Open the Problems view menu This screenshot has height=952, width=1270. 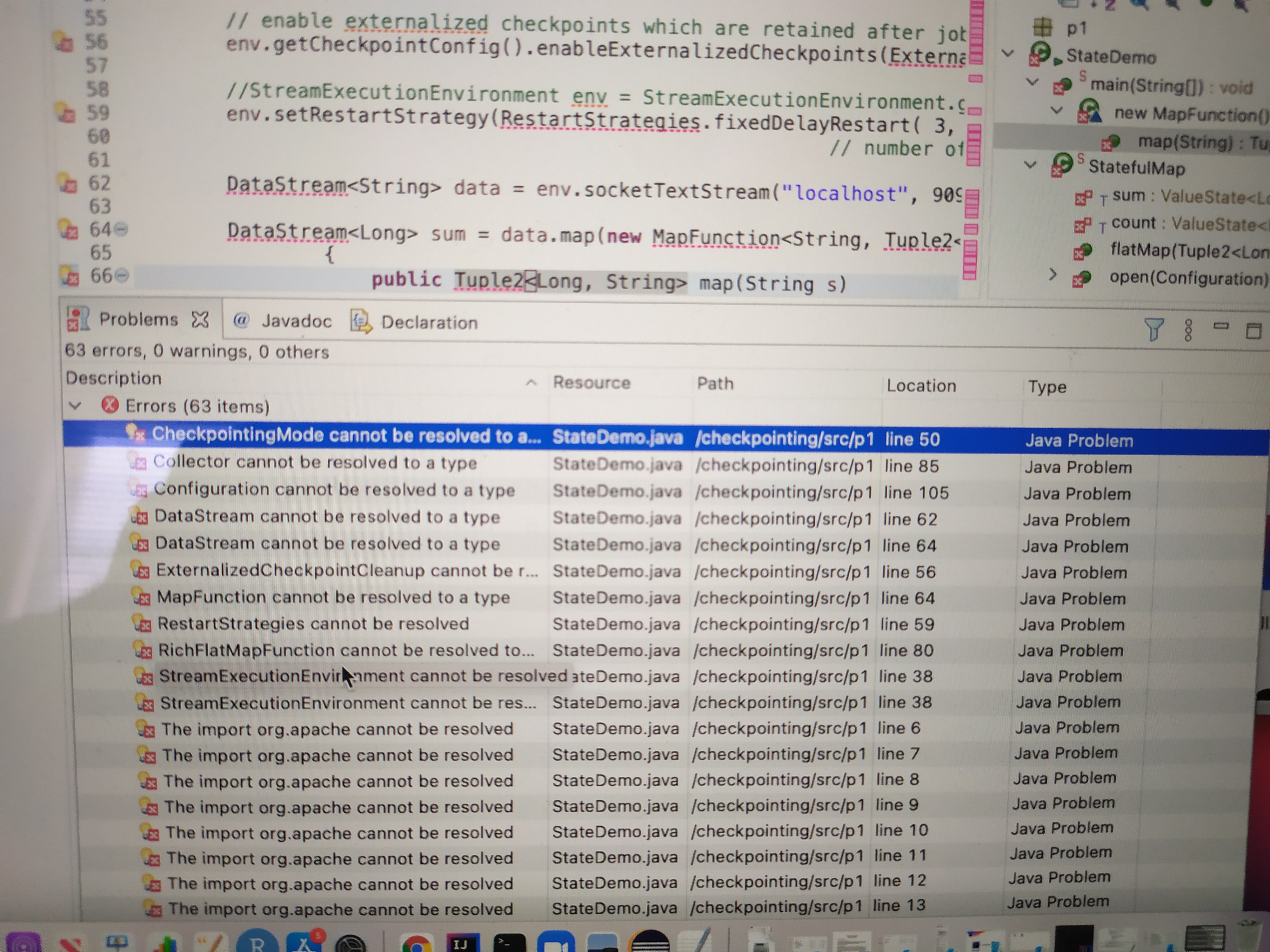point(1188,330)
